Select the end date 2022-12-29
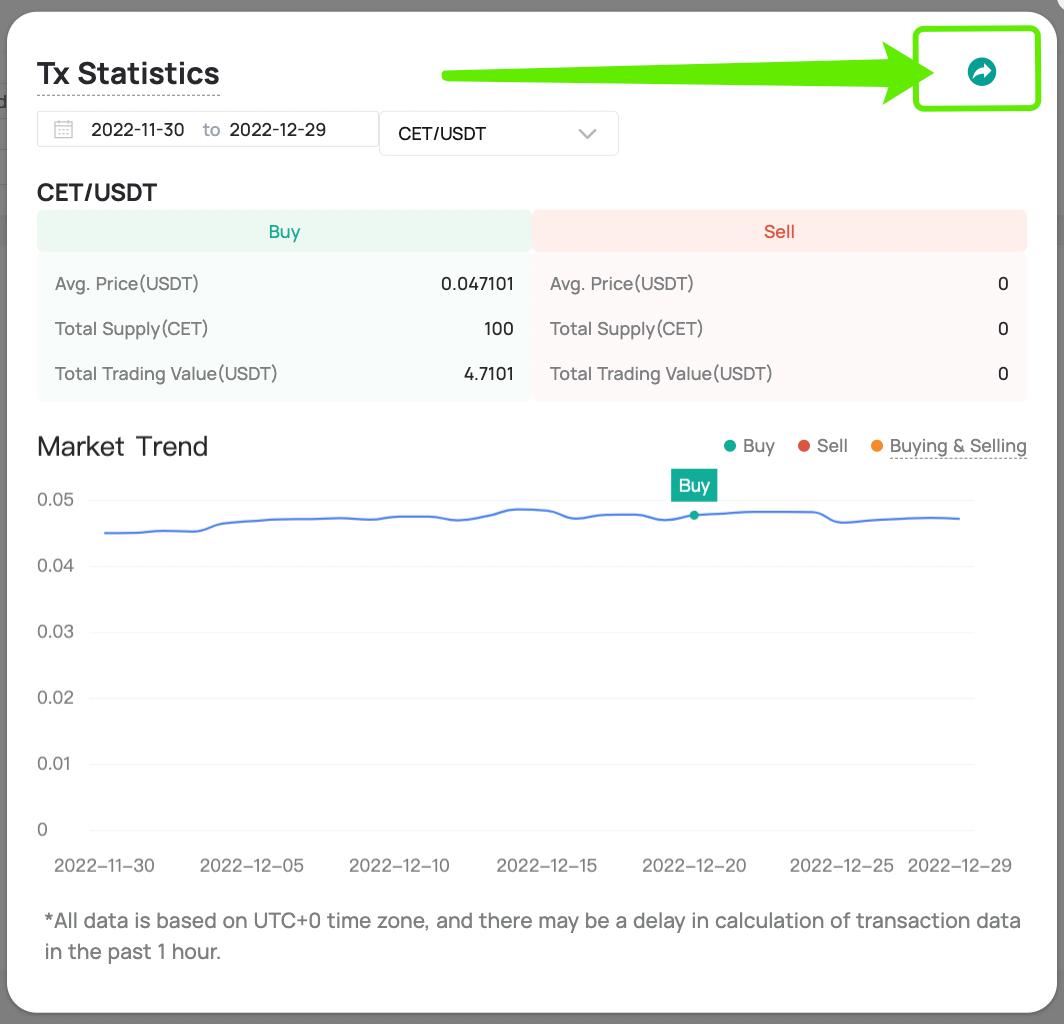The width and height of the screenshot is (1064, 1024). click(278, 130)
